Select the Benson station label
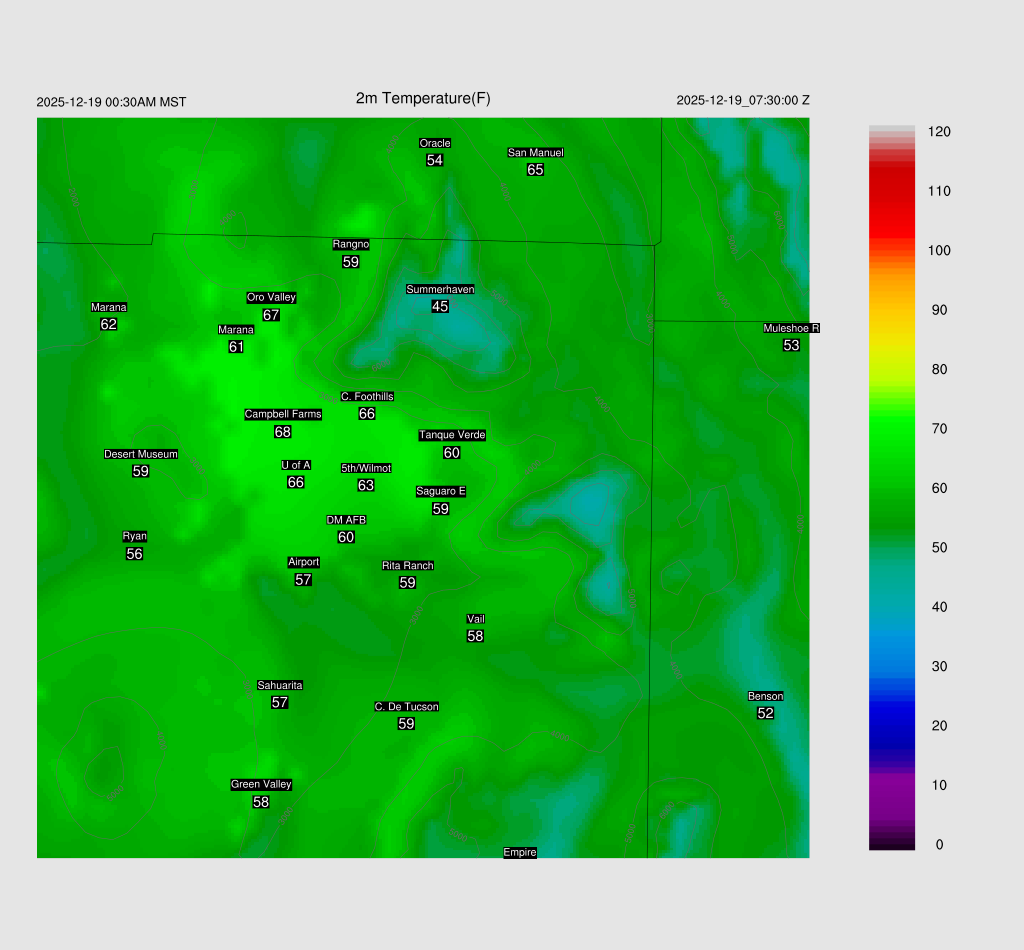This screenshot has width=1024, height=950. click(x=765, y=697)
